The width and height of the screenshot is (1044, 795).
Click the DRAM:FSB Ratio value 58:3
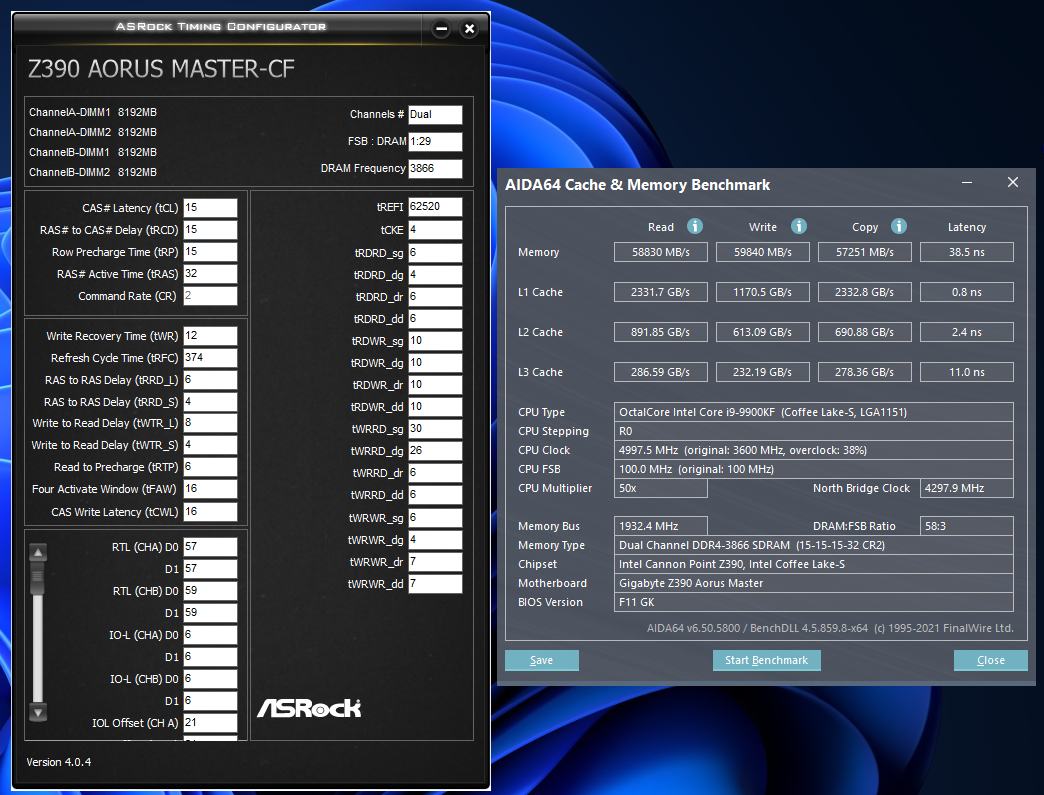[x=967, y=526]
